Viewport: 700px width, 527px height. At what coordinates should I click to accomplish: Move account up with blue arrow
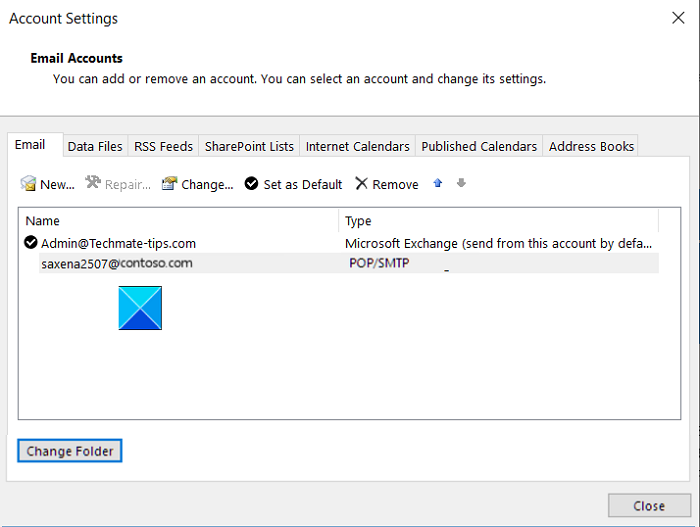(438, 183)
